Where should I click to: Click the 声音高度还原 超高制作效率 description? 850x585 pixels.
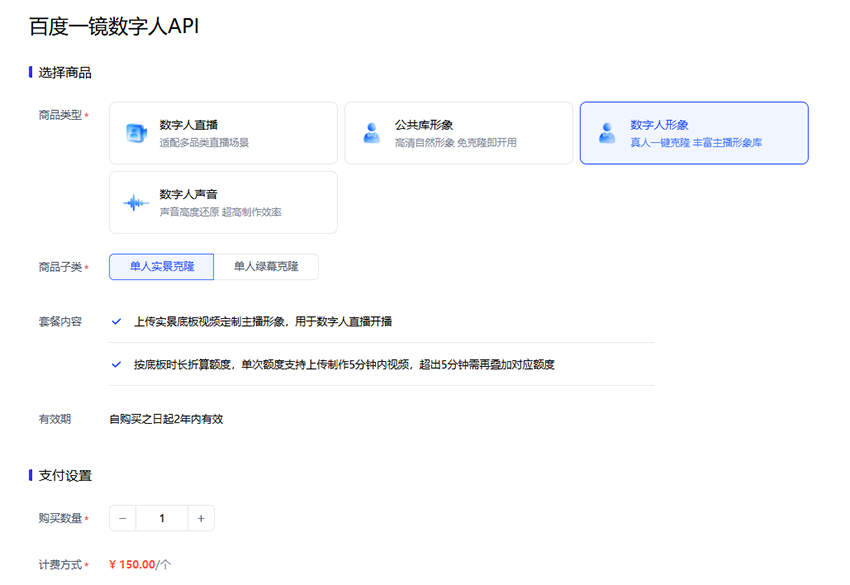click(x=220, y=212)
